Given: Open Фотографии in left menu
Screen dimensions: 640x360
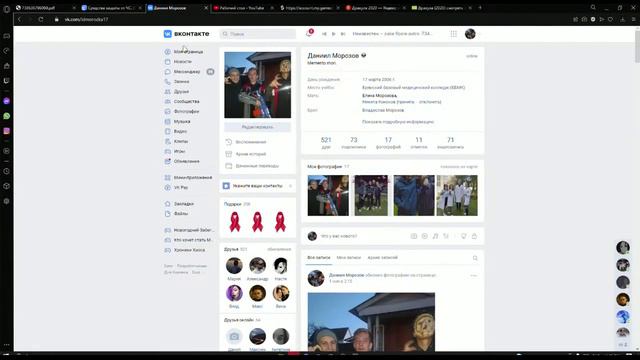Looking at the screenshot, I should point(187,111).
